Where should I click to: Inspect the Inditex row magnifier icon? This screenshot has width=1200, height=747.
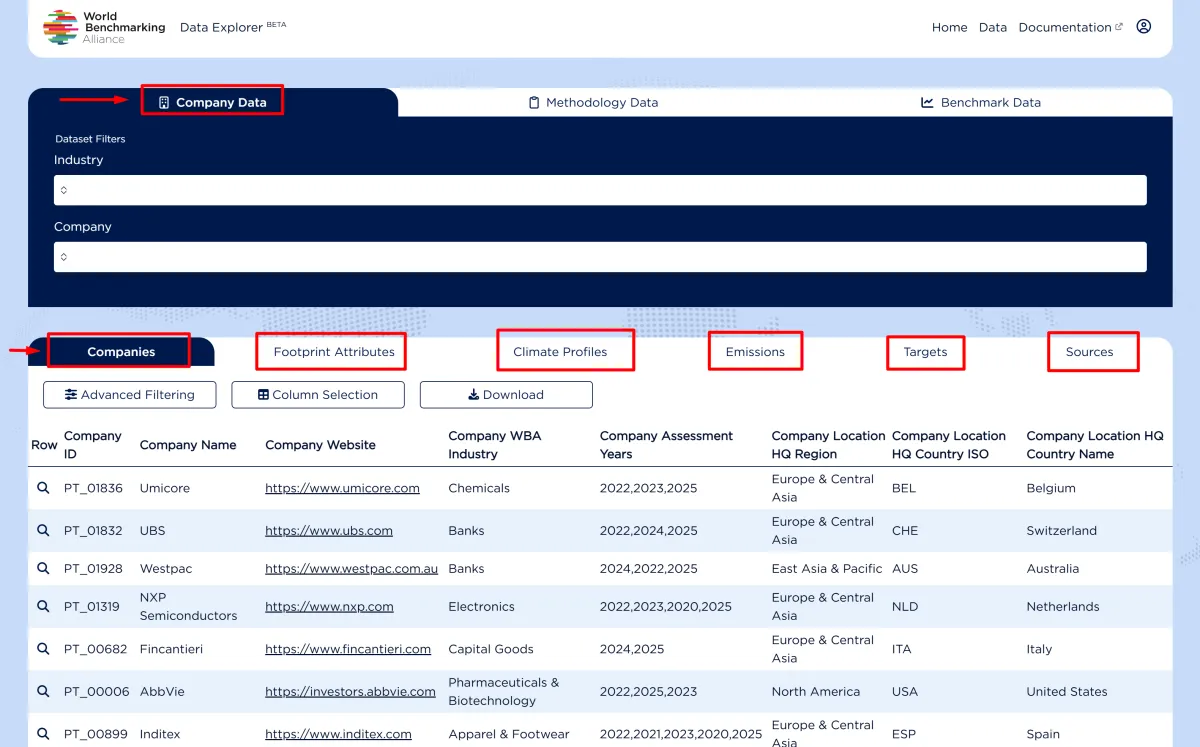tap(43, 734)
